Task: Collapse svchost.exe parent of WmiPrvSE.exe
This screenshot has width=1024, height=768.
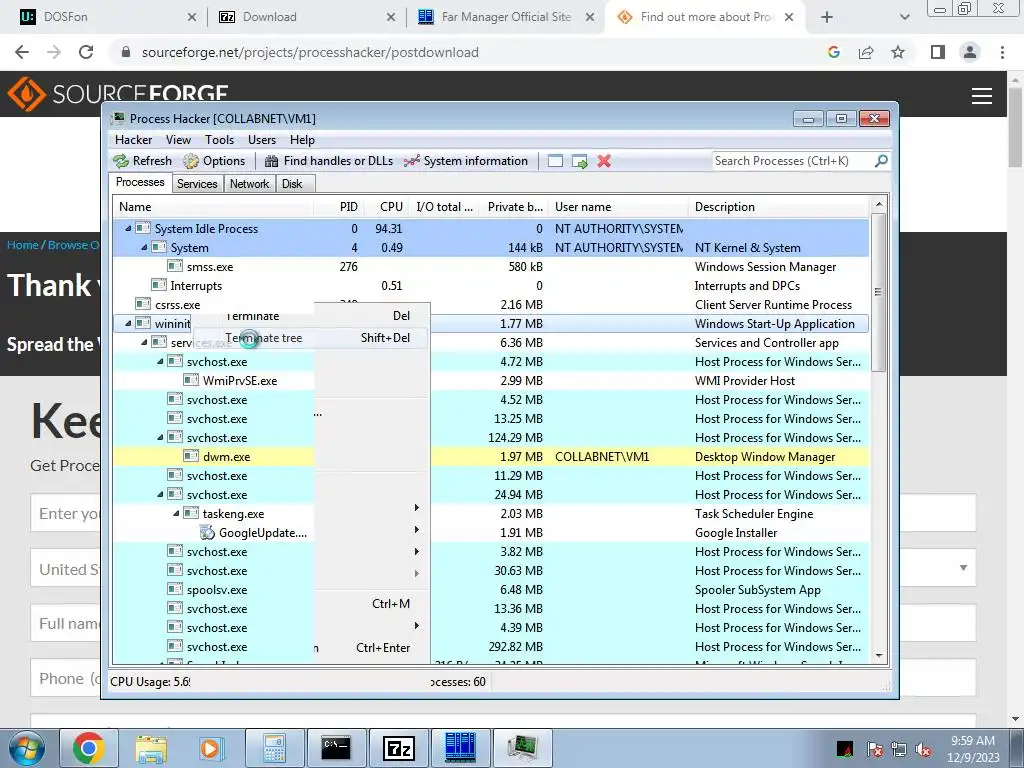Action: coord(160,361)
